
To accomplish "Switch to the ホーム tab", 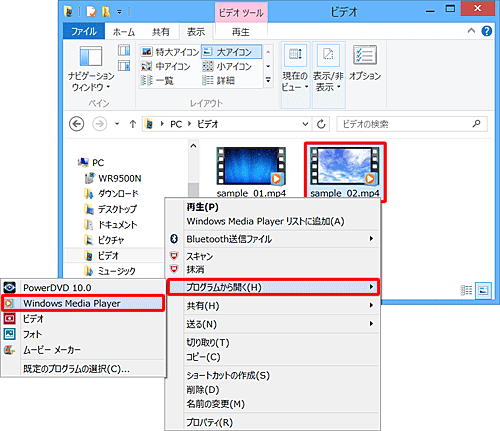I will (124, 32).
